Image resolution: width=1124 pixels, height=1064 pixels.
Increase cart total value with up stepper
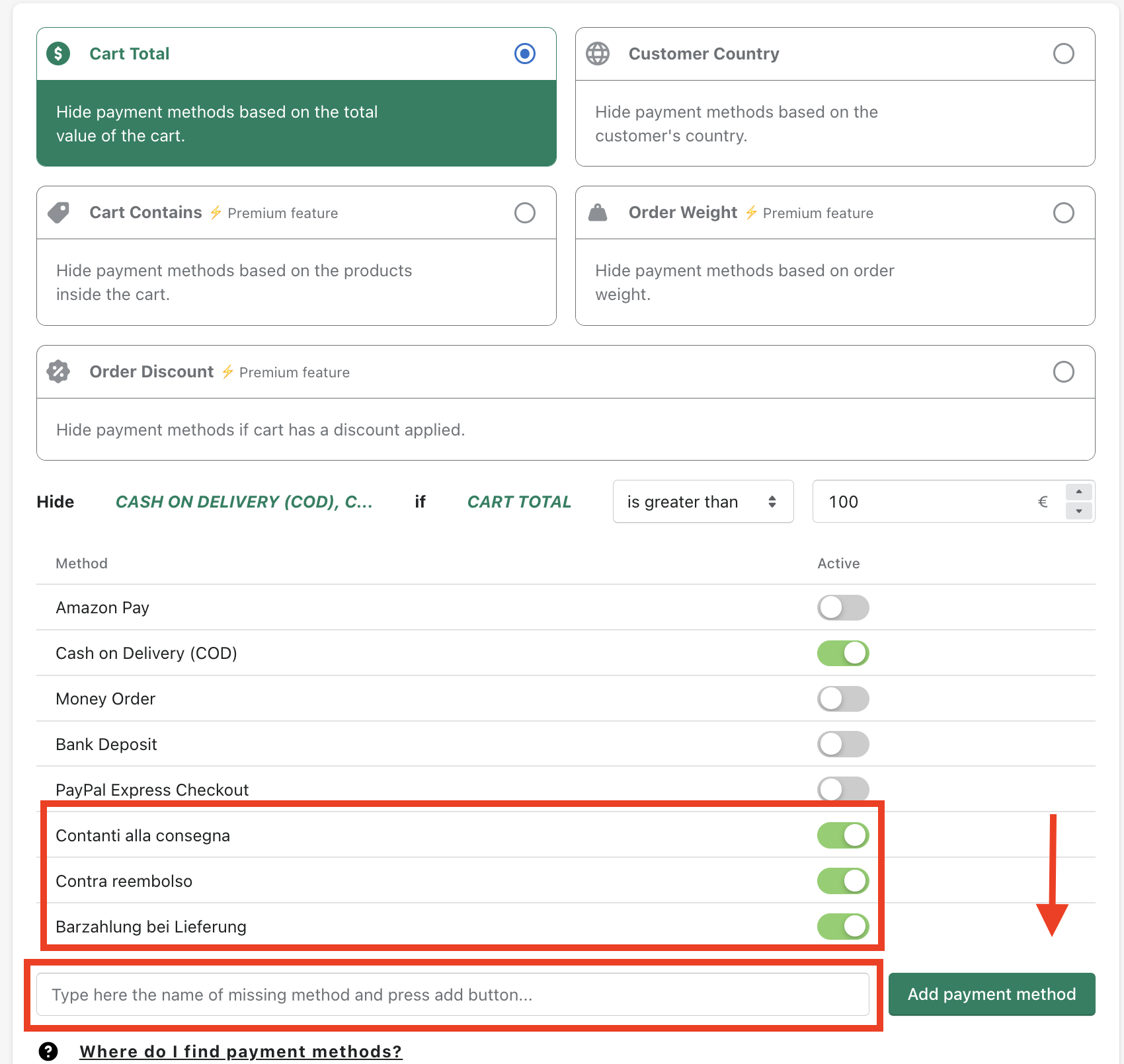1079,492
